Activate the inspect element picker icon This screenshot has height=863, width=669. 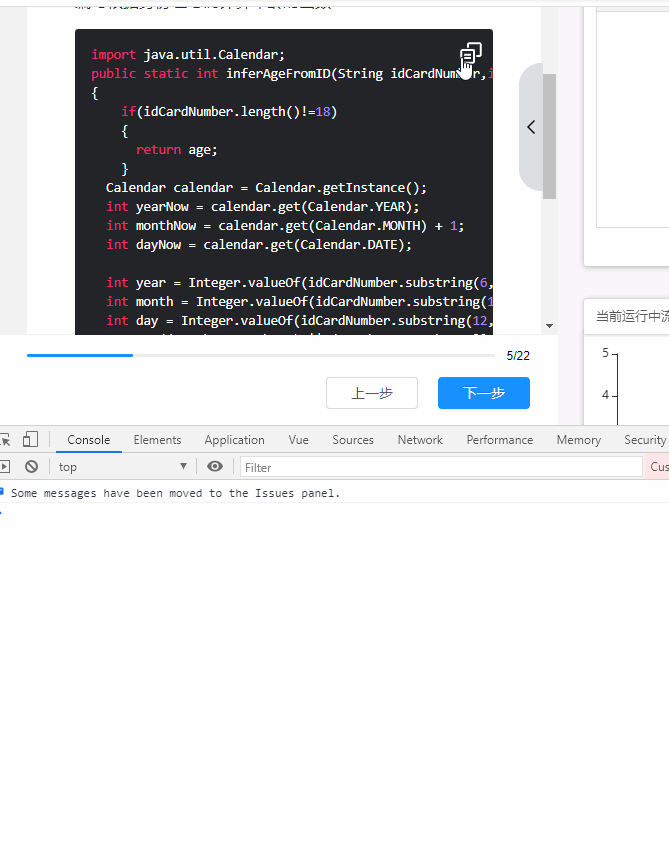click(5, 439)
